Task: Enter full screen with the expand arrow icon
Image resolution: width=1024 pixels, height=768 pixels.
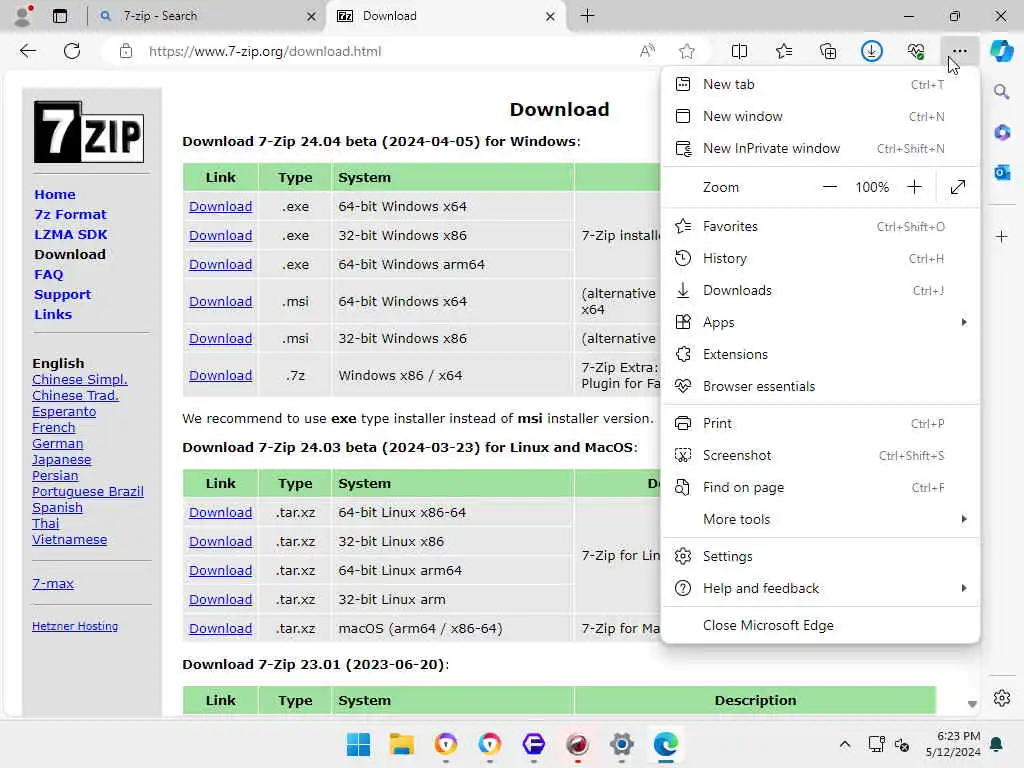Action: tap(957, 187)
